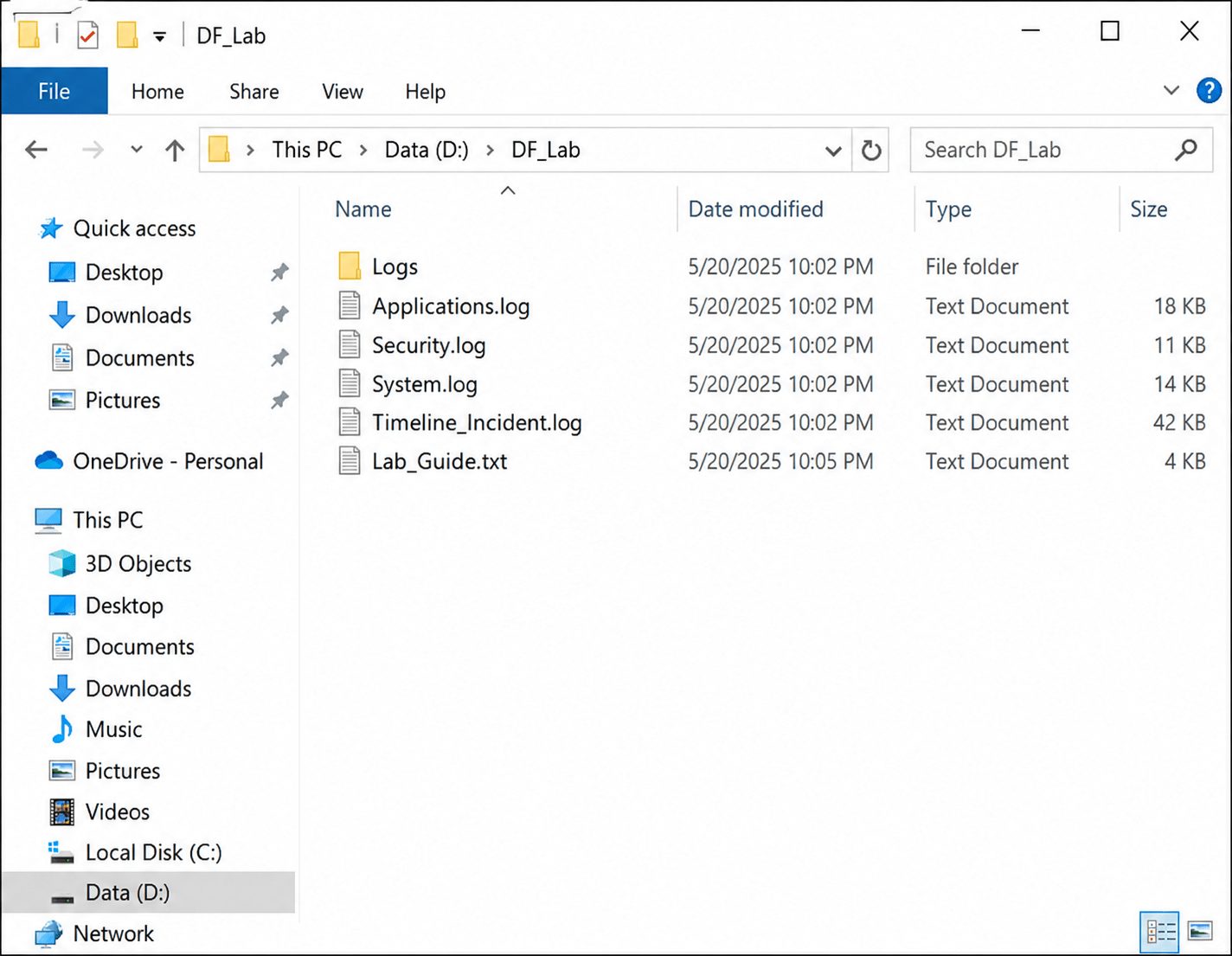
Task: Click the Search DF_Lab input field
Action: pyautogui.click(x=1061, y=150)
